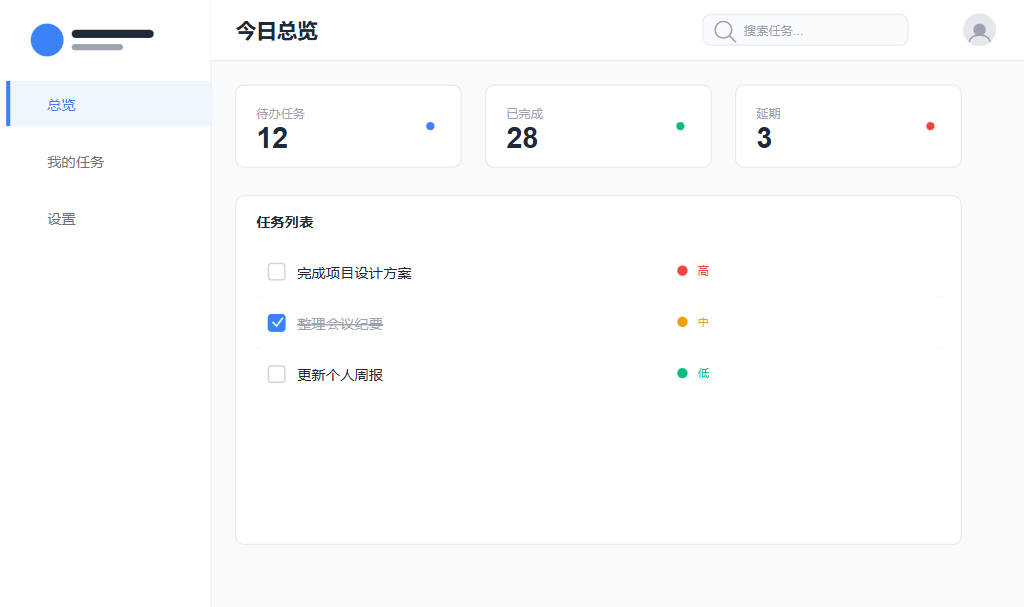Viewport: 1024px width, 607px height.
Task: Select 总览 in the sidebar
Action: [x=60, y=104]
